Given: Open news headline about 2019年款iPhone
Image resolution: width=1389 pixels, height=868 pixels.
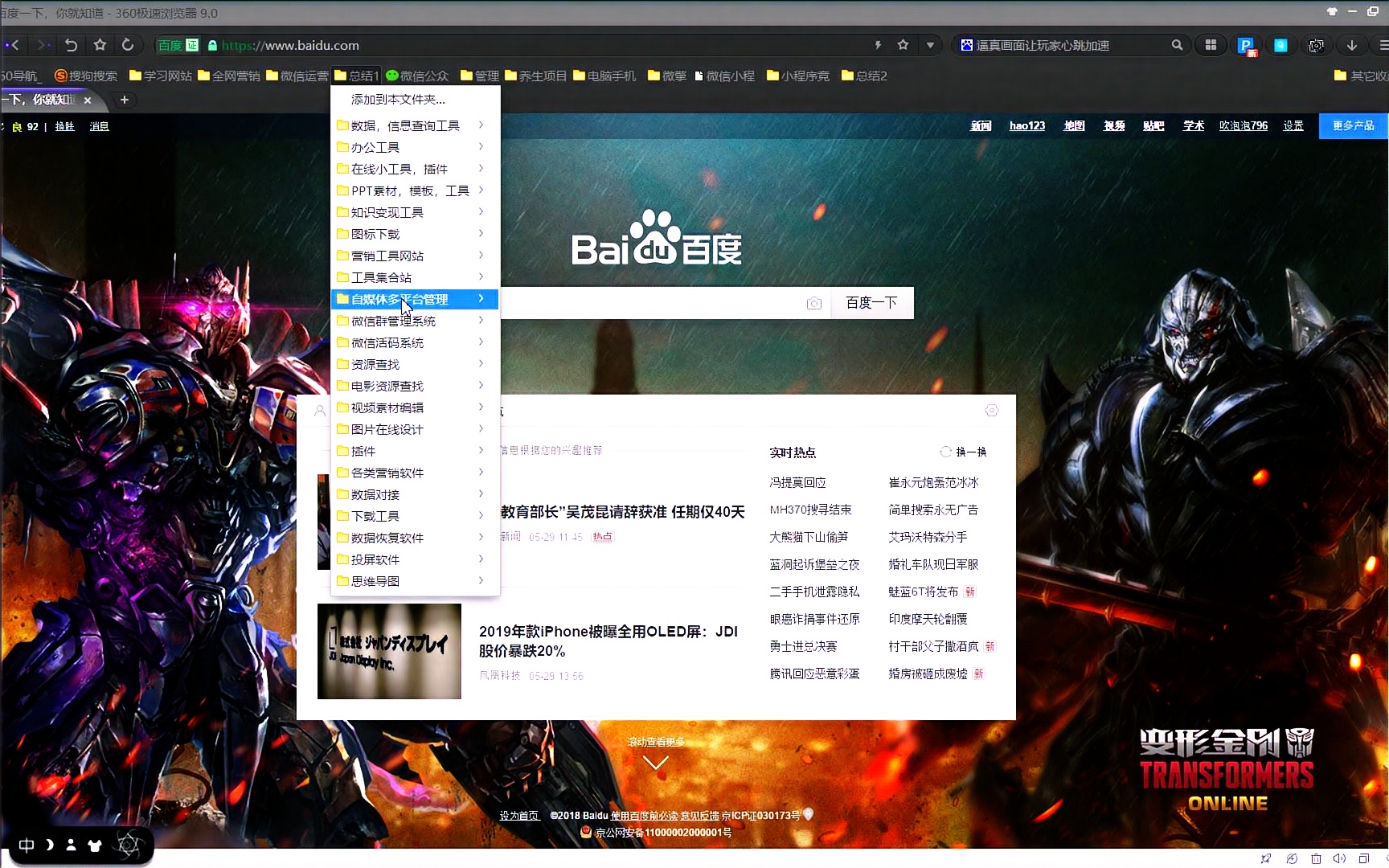Looking at the screenshot, I should point(608,641).
